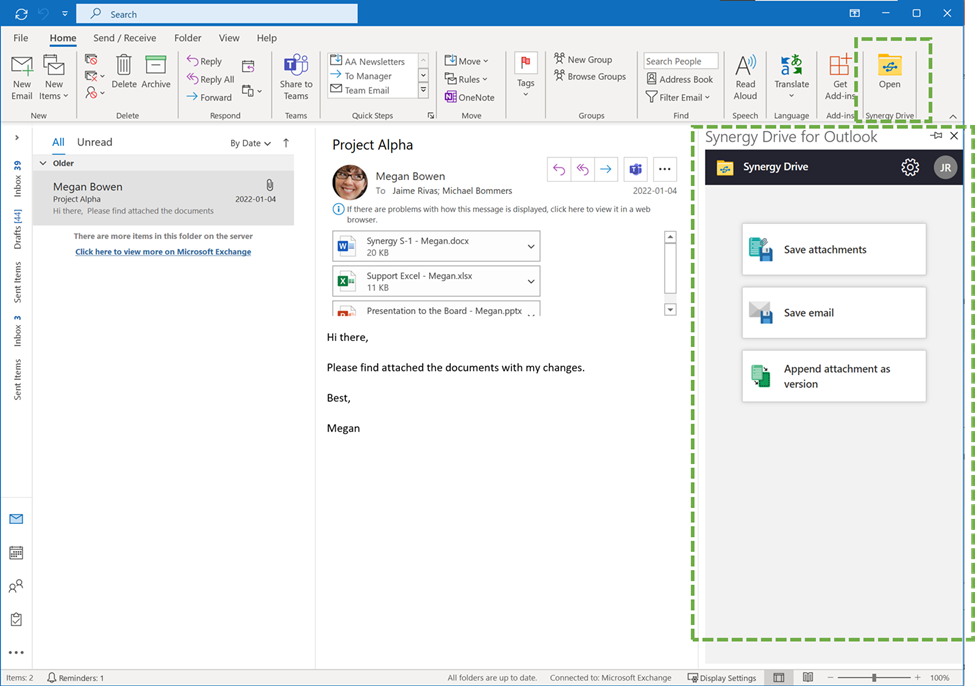The image size is (975, 686).
Task: Pin the Synergy Drive pane
Action: (936, 136)
